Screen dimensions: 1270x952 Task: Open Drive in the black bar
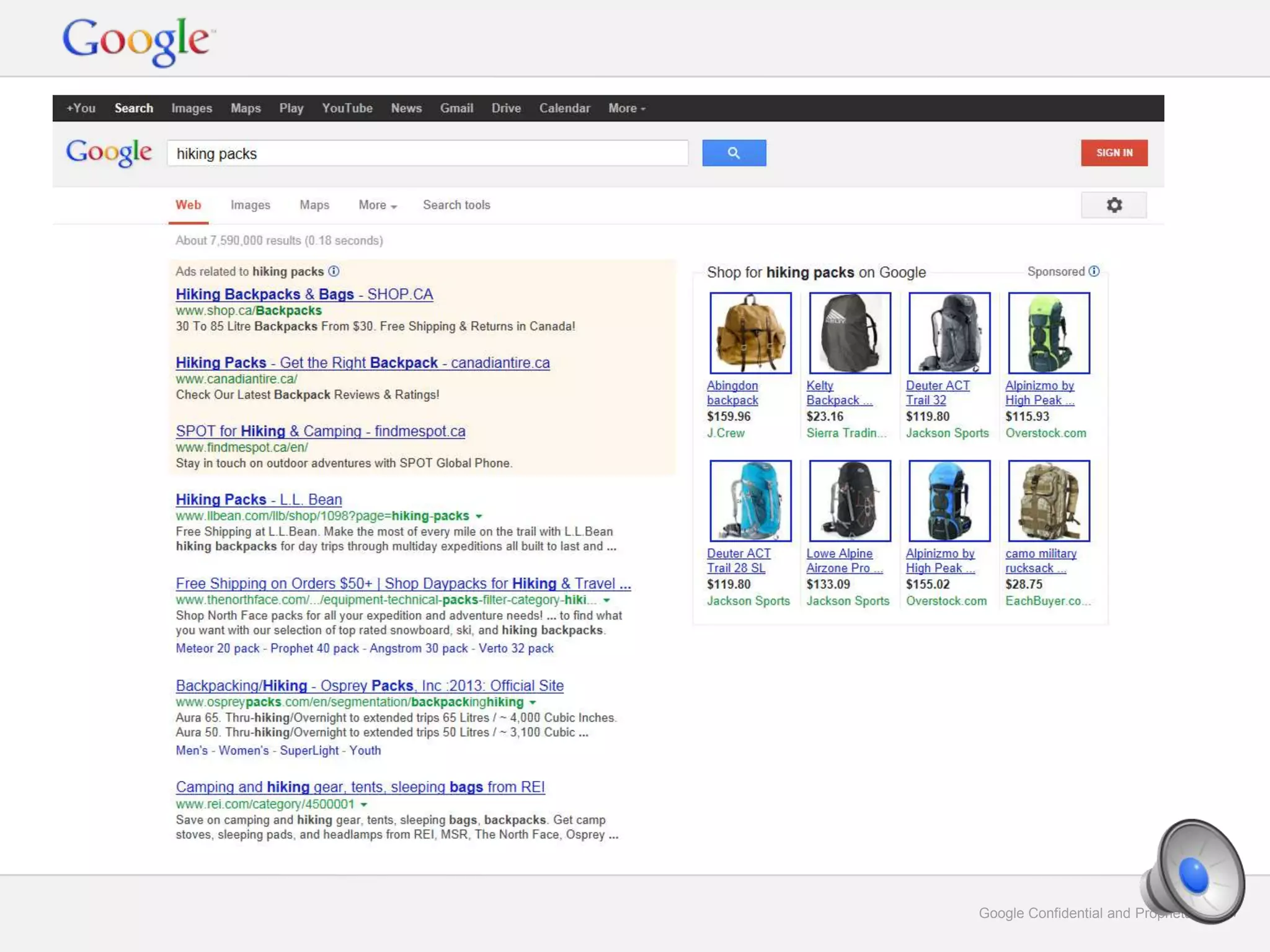tap(506, 108)
